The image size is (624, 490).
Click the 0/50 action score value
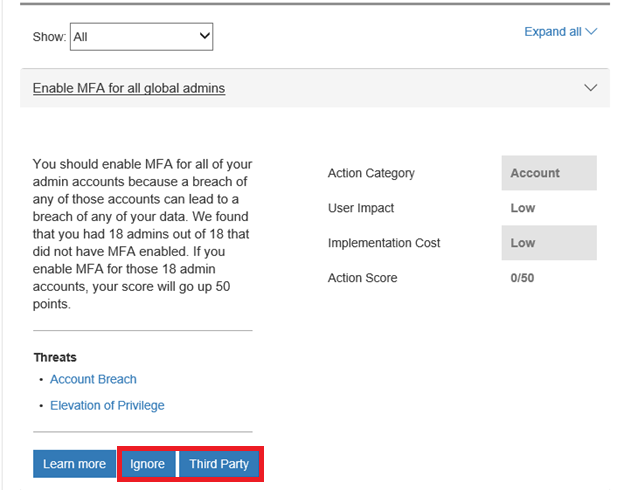522,278
